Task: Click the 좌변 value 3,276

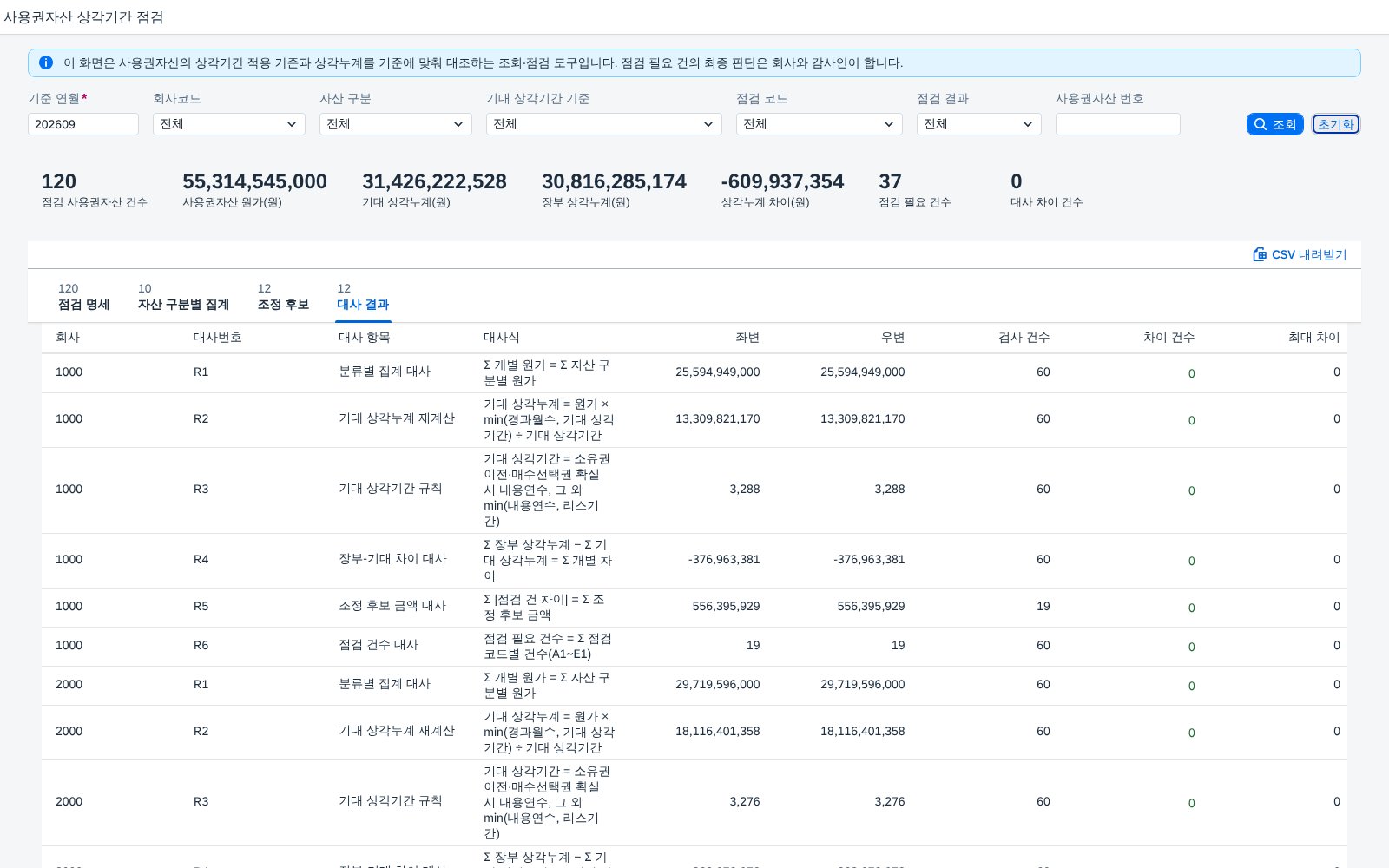Action: tap(745, 801)
